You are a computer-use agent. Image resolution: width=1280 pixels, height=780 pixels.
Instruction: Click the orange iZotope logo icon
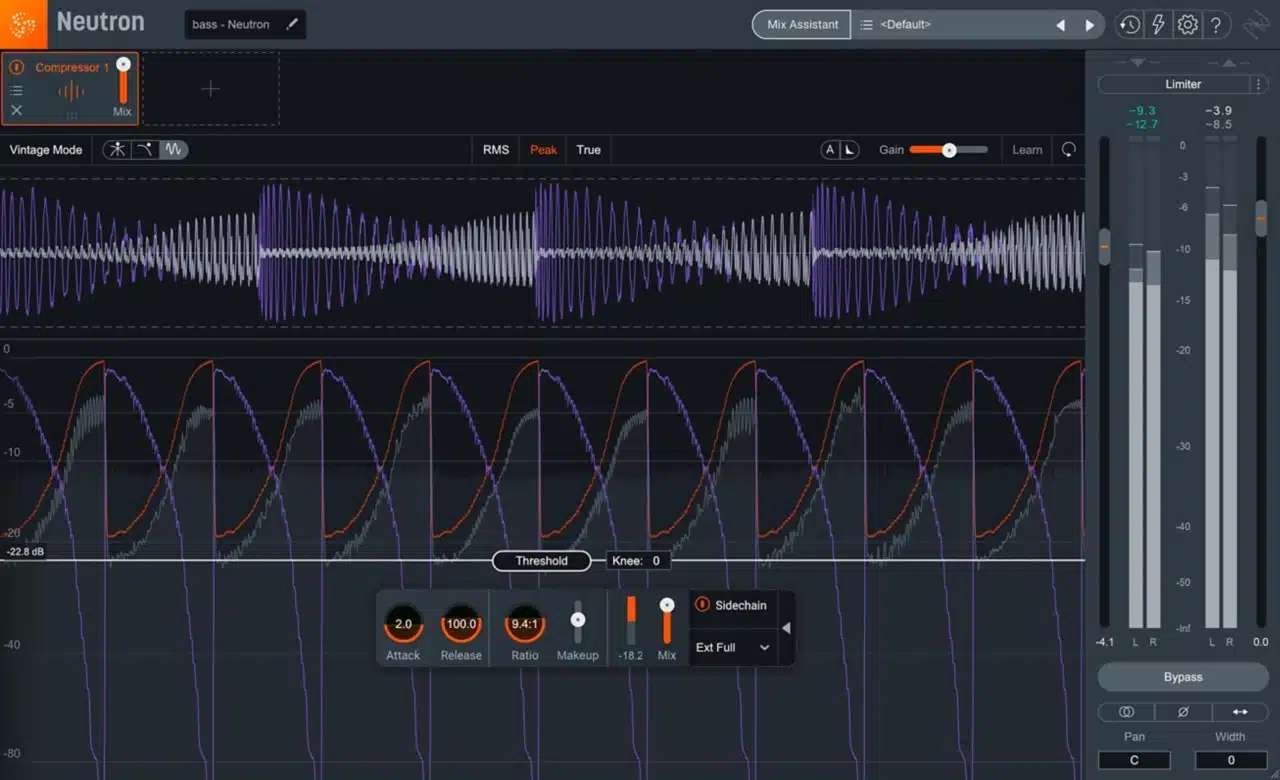pyautogui.click(x=23, y=23)
